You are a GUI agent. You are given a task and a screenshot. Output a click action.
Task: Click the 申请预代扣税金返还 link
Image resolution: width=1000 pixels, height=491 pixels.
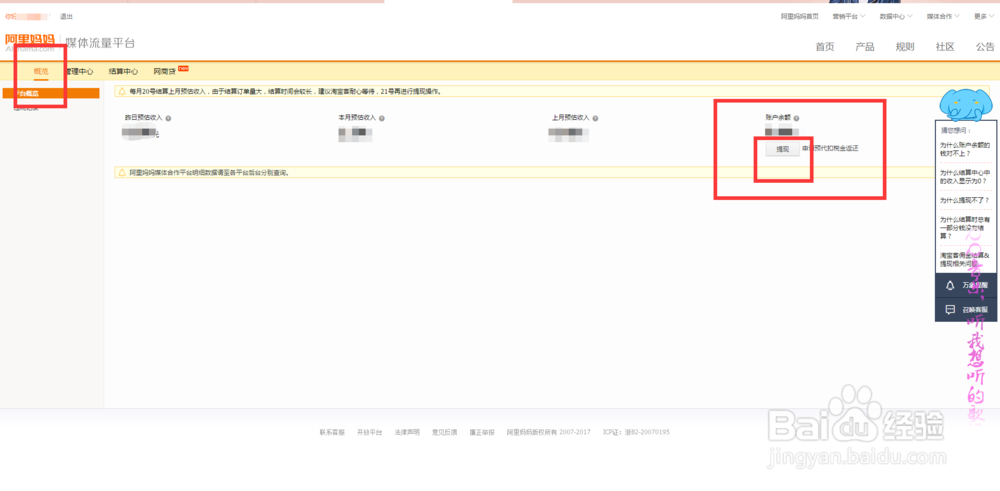(830, 149)
